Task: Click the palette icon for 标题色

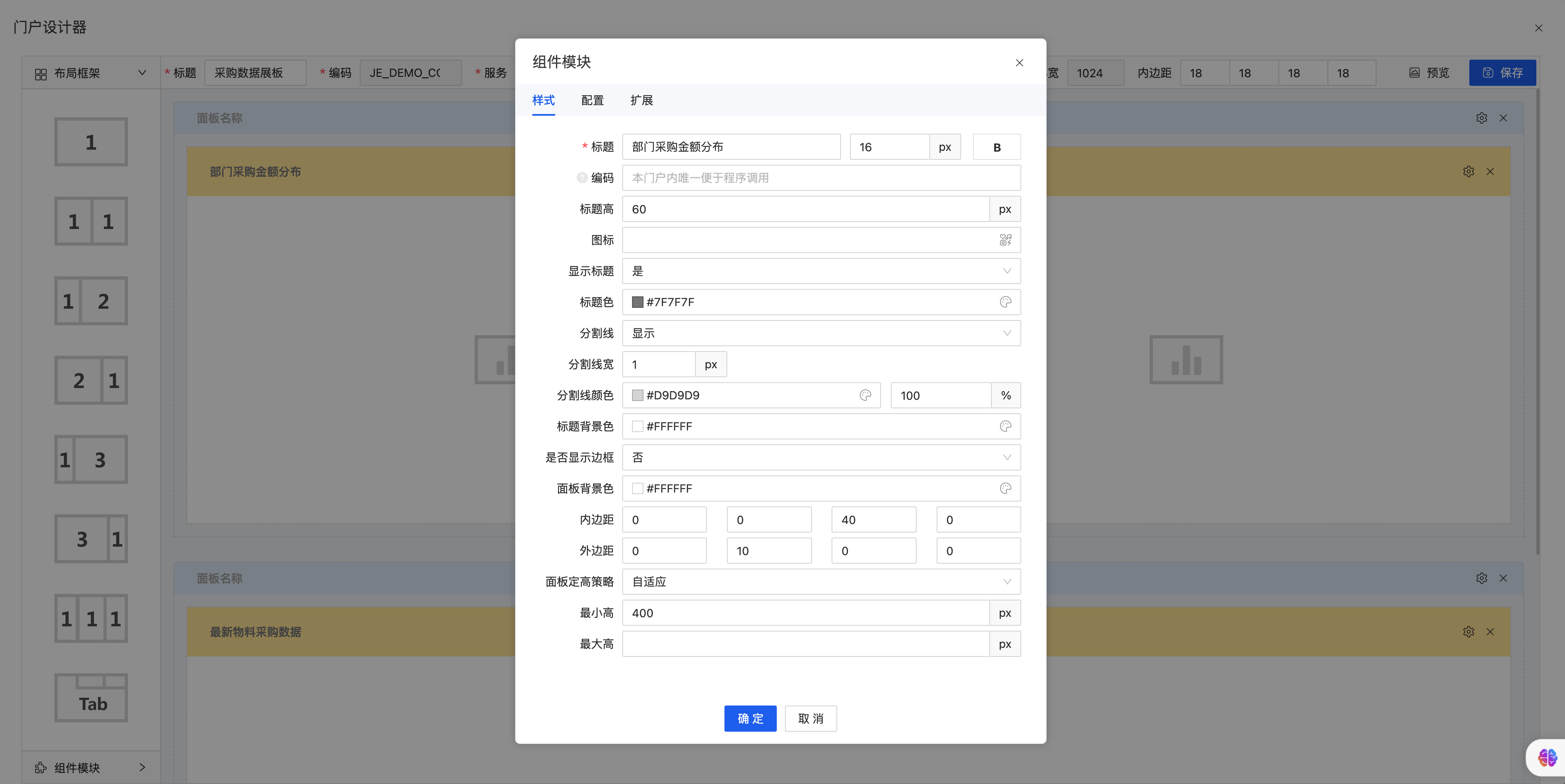Action: pyautogui.click(x=1005, y=302)
